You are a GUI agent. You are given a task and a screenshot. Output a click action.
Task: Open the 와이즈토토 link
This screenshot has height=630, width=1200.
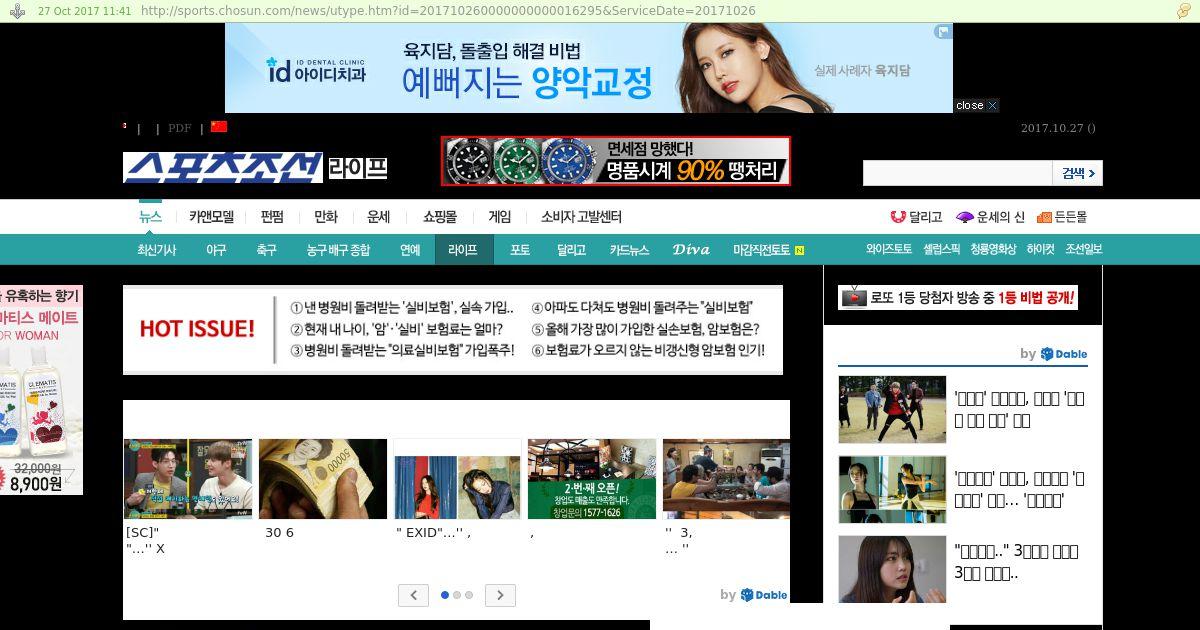(889, 249)
